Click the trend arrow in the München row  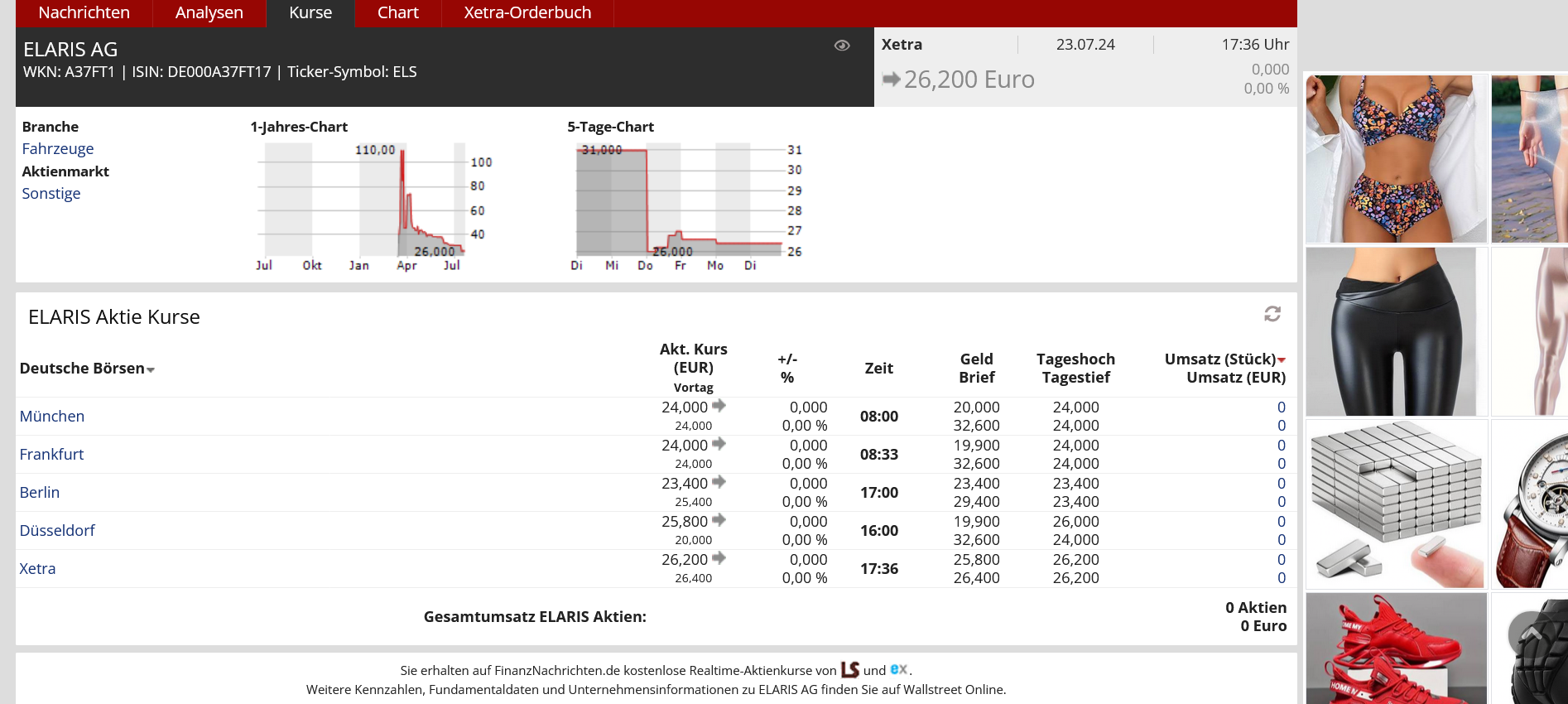(x=719, y=406)
